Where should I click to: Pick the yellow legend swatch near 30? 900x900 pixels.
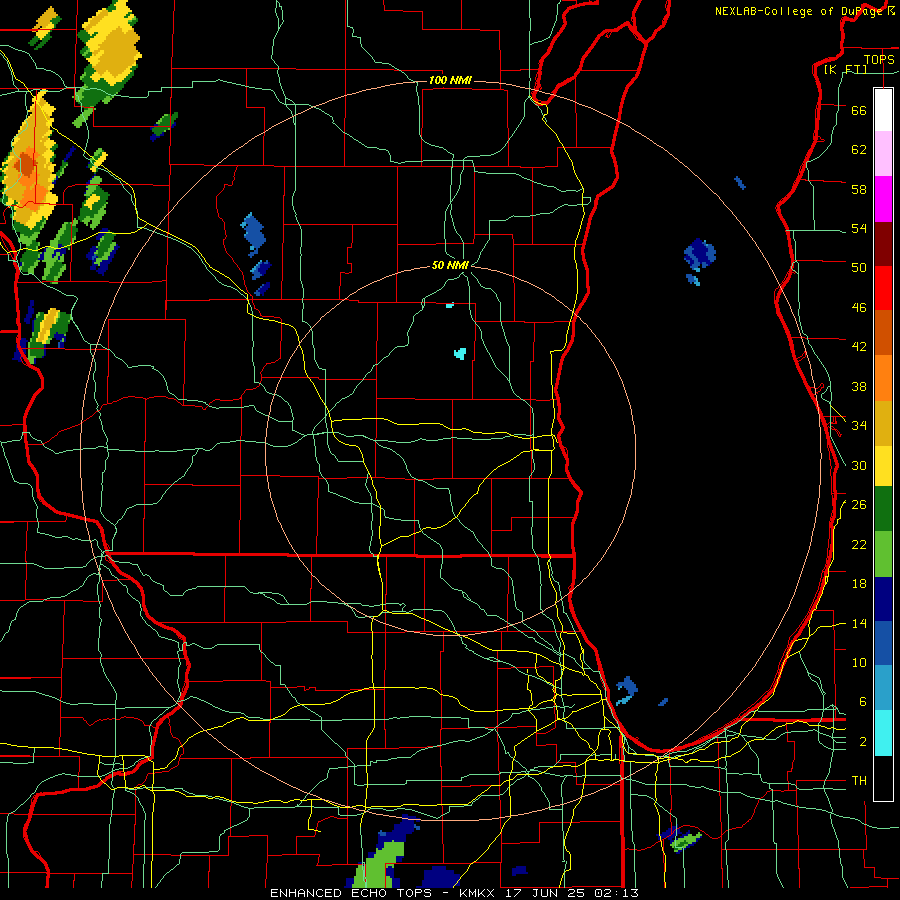click(883, 466)
